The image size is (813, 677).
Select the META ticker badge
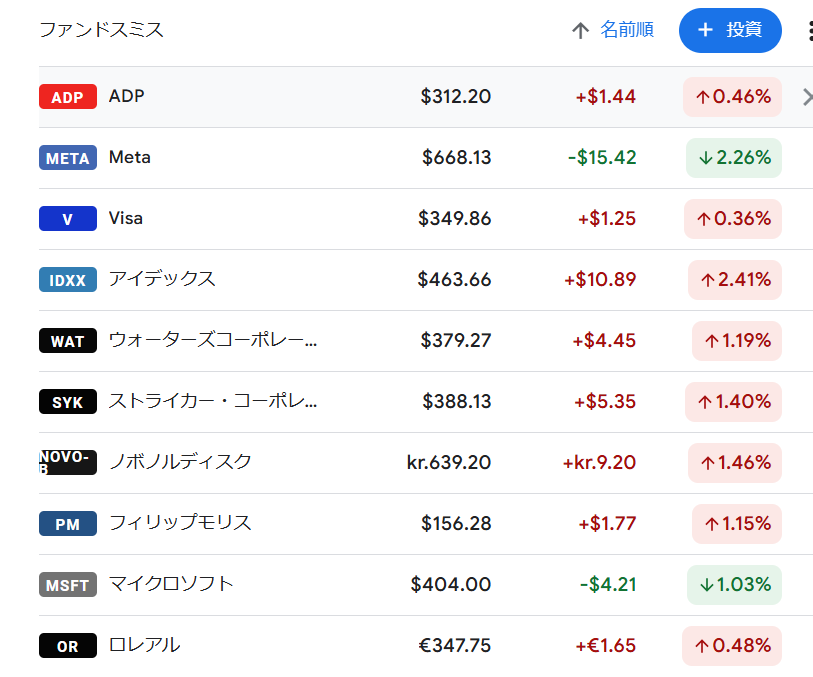click(x=67, y=157)
